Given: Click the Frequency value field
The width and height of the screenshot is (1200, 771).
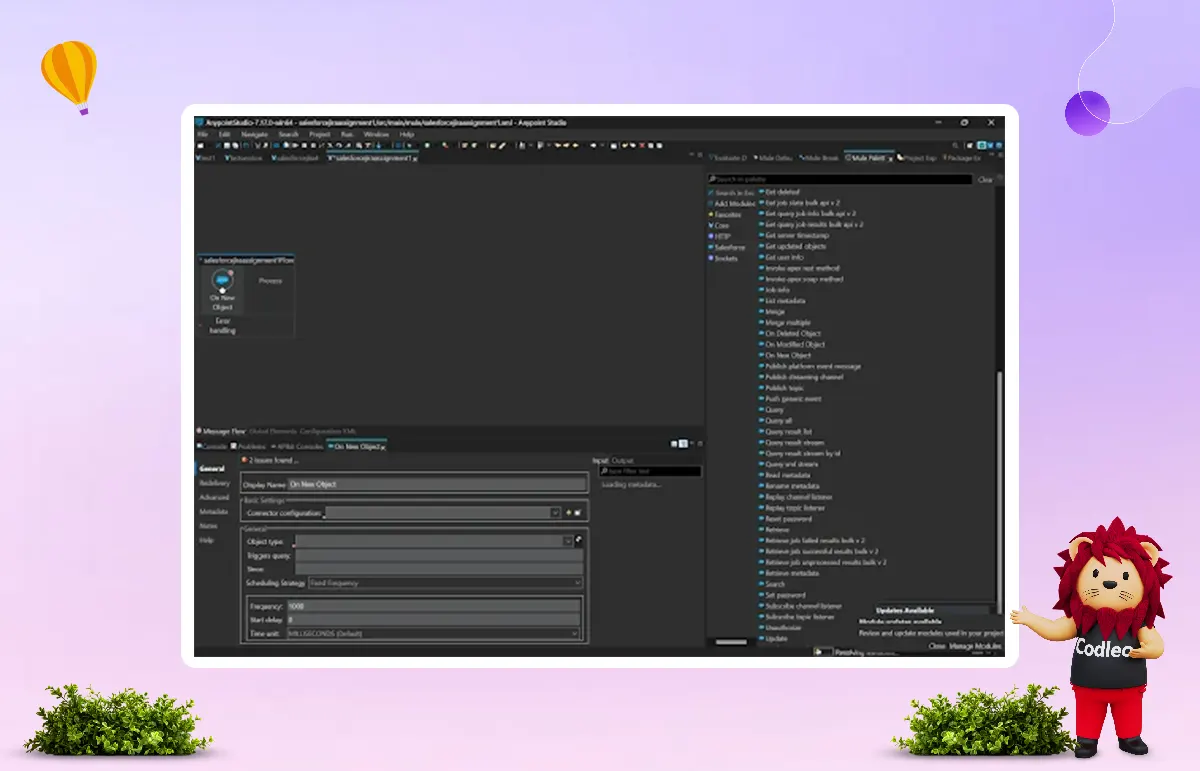Looking at the screenshot, I should tap(433, 606).
